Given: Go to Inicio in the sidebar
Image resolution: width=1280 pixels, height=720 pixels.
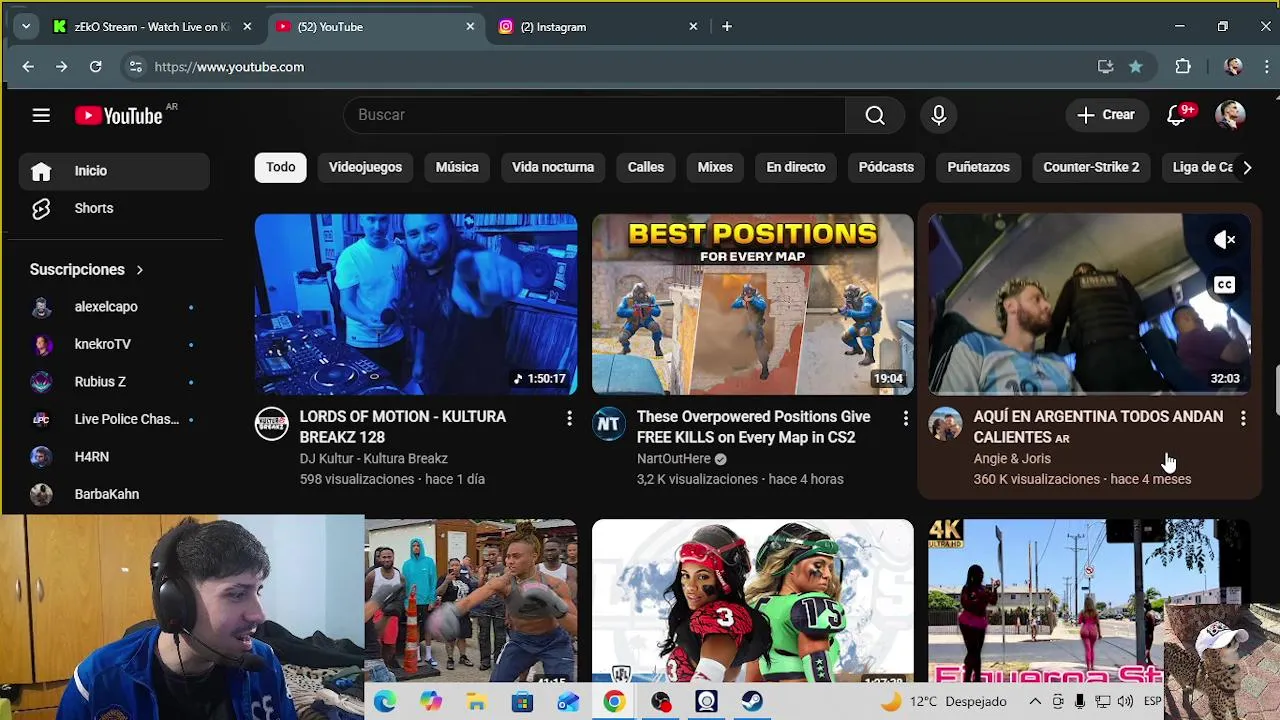Looking at the screenshot, I should [x=114, y=171].
